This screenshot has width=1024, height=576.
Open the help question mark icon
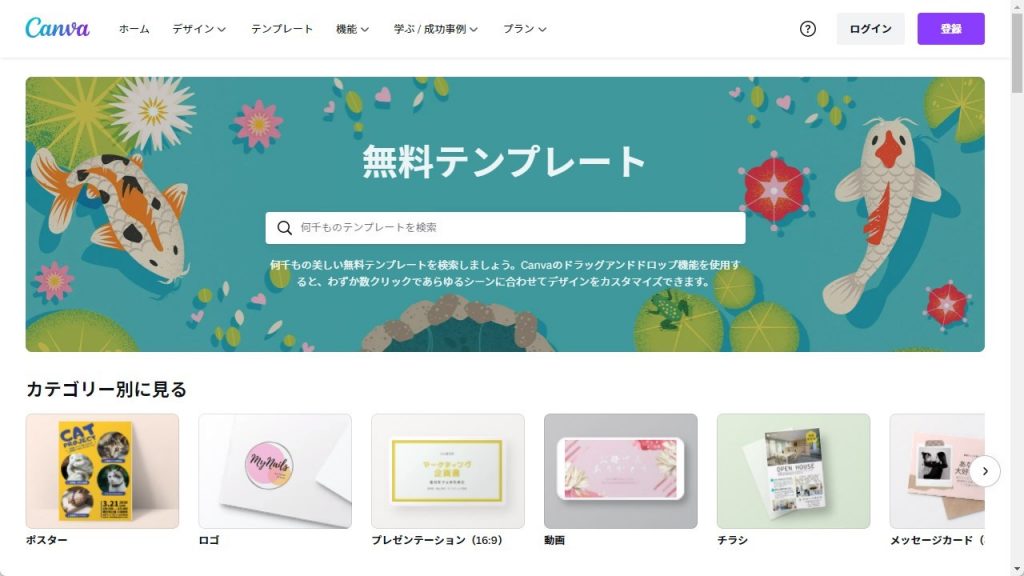click(x=808, y=29)
